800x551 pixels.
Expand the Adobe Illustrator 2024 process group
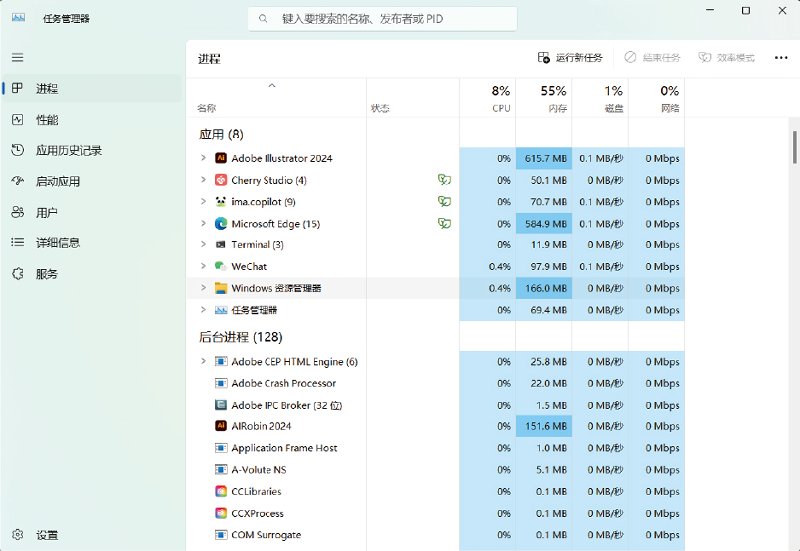coord(203,158)
